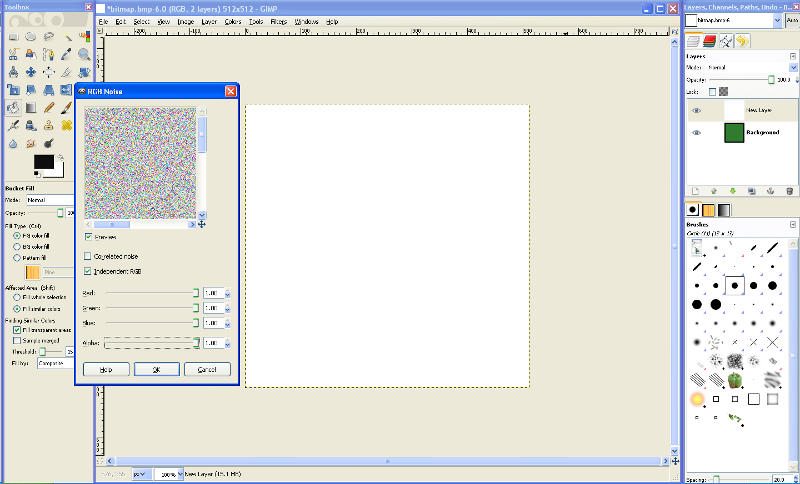Select the Bucket Fill tool
Image resolution: width=800 pixels, height=484 pixels.
tap(13, 108)
